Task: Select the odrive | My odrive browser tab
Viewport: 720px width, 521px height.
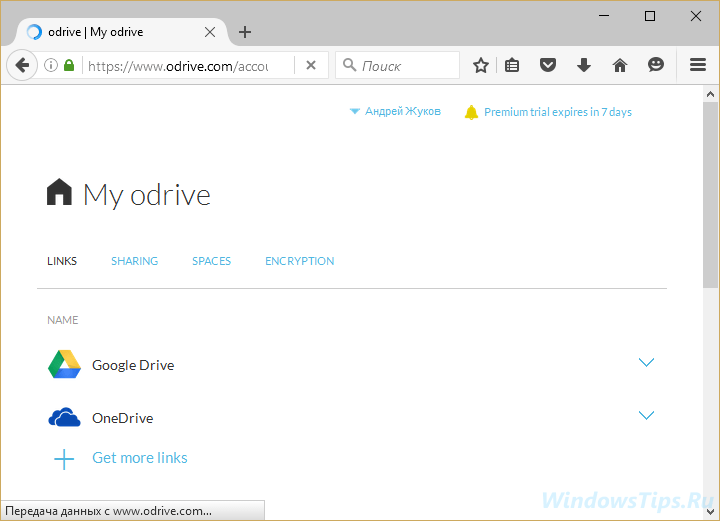Action: coord(120,32)
